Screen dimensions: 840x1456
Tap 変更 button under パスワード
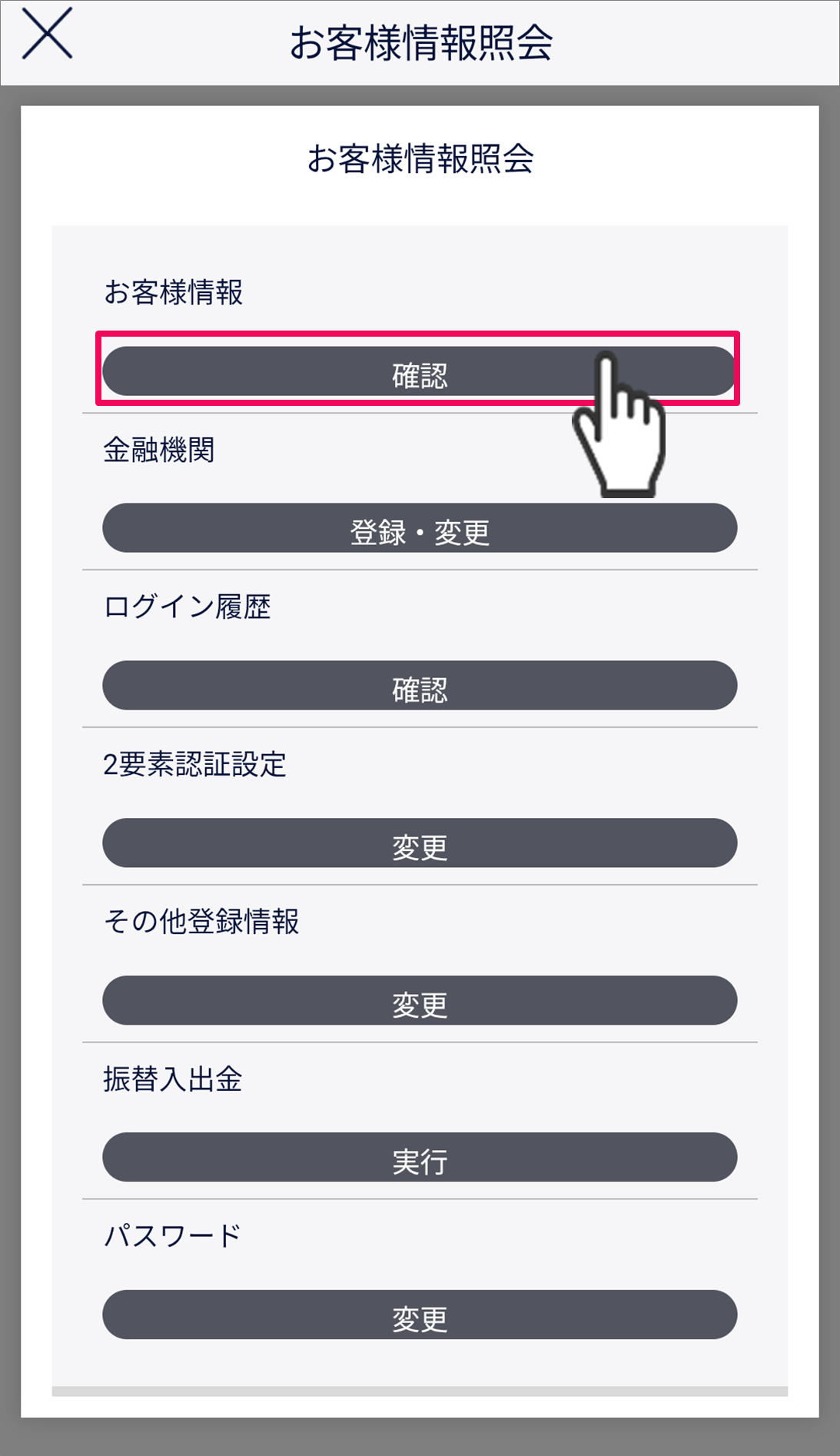[x=420, y=1315]
